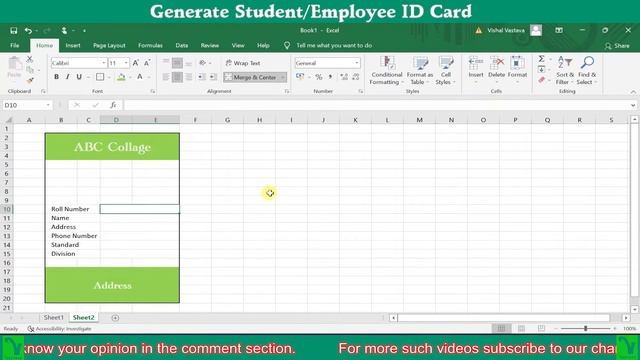
Task: Click the Increase Font Size icon
Action: pyautogui.click(x=136, y=63)
